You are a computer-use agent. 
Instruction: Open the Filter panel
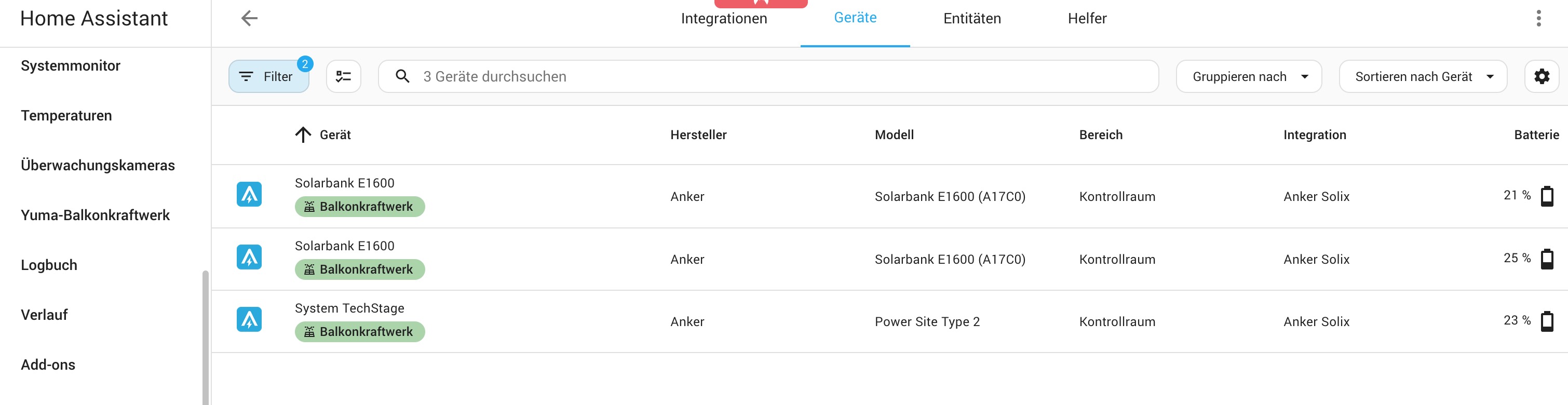[x=268, y=76]
